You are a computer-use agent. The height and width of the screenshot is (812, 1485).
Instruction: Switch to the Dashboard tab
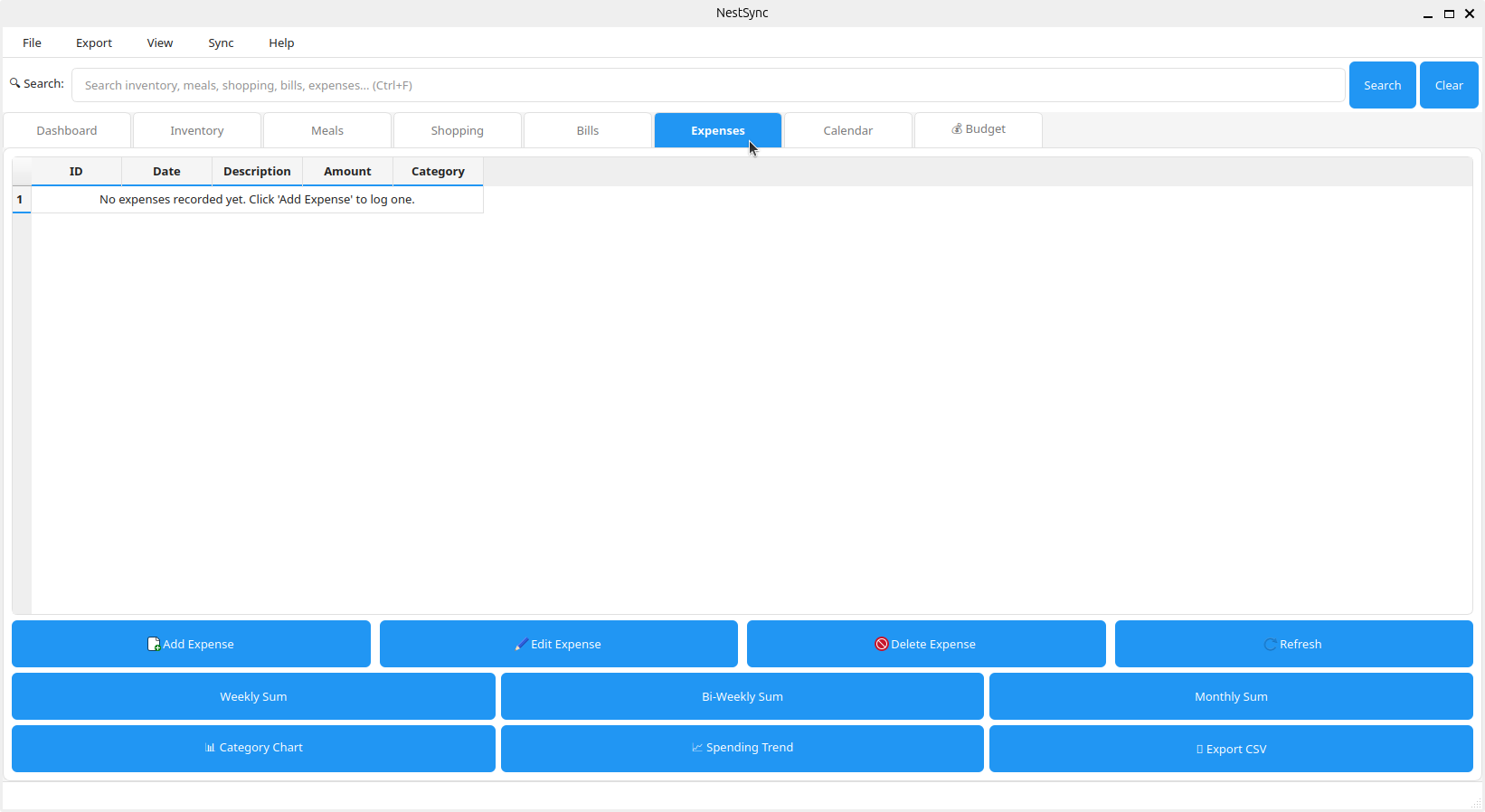point(67,130)
